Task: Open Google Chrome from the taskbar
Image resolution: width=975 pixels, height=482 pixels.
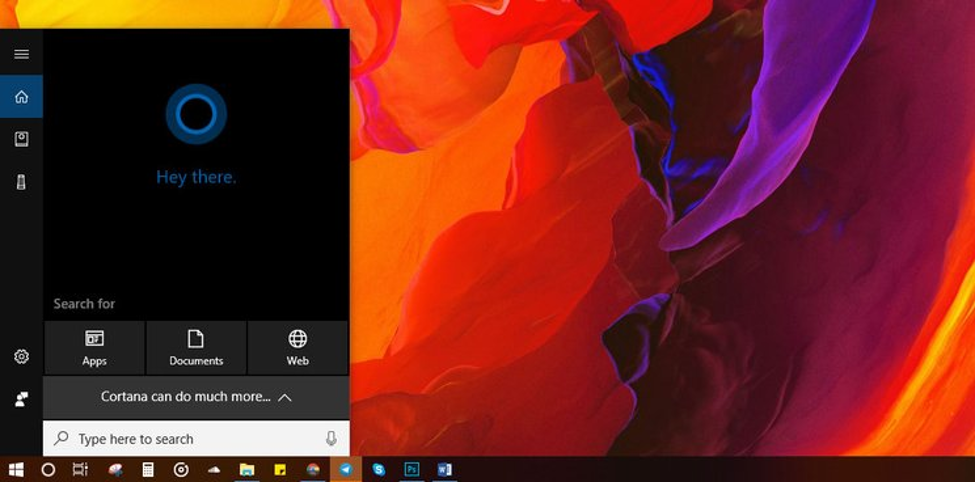Action: (313, 470)
